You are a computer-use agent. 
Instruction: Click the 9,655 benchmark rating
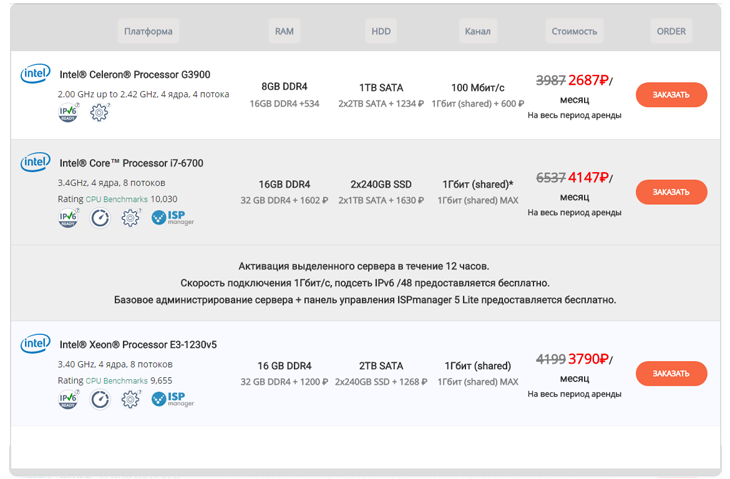tap(161, 381)
